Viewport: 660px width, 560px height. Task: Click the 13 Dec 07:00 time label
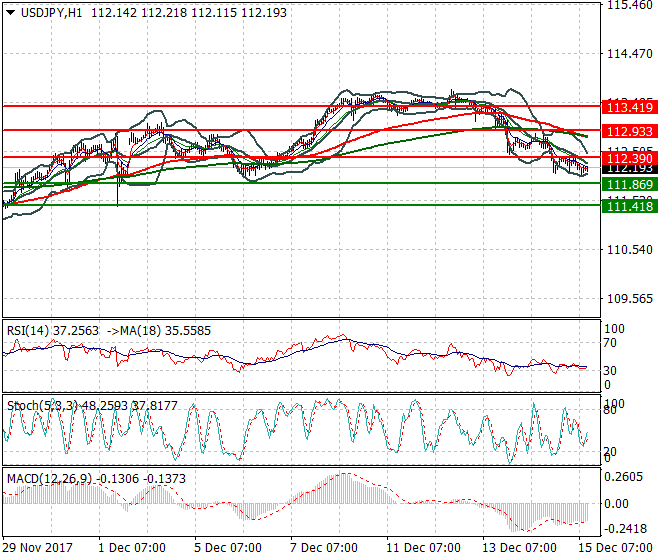point(519,548)
